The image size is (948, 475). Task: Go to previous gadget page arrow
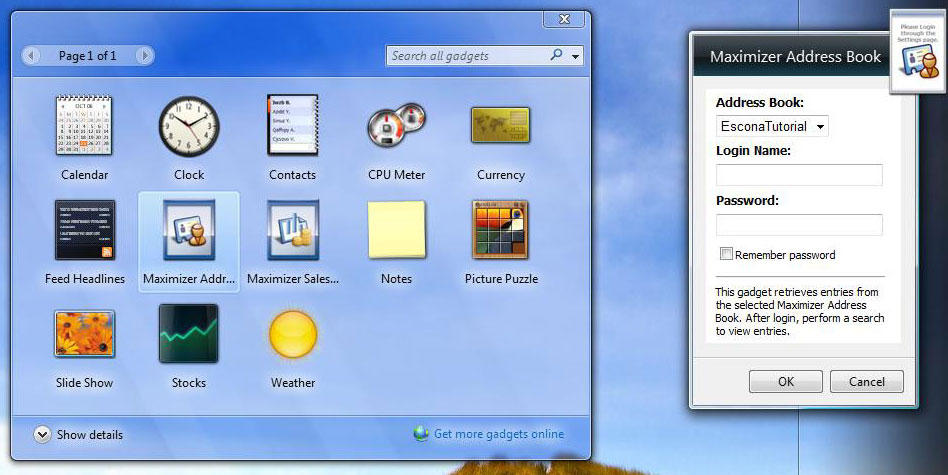click(x=31, y=56)
